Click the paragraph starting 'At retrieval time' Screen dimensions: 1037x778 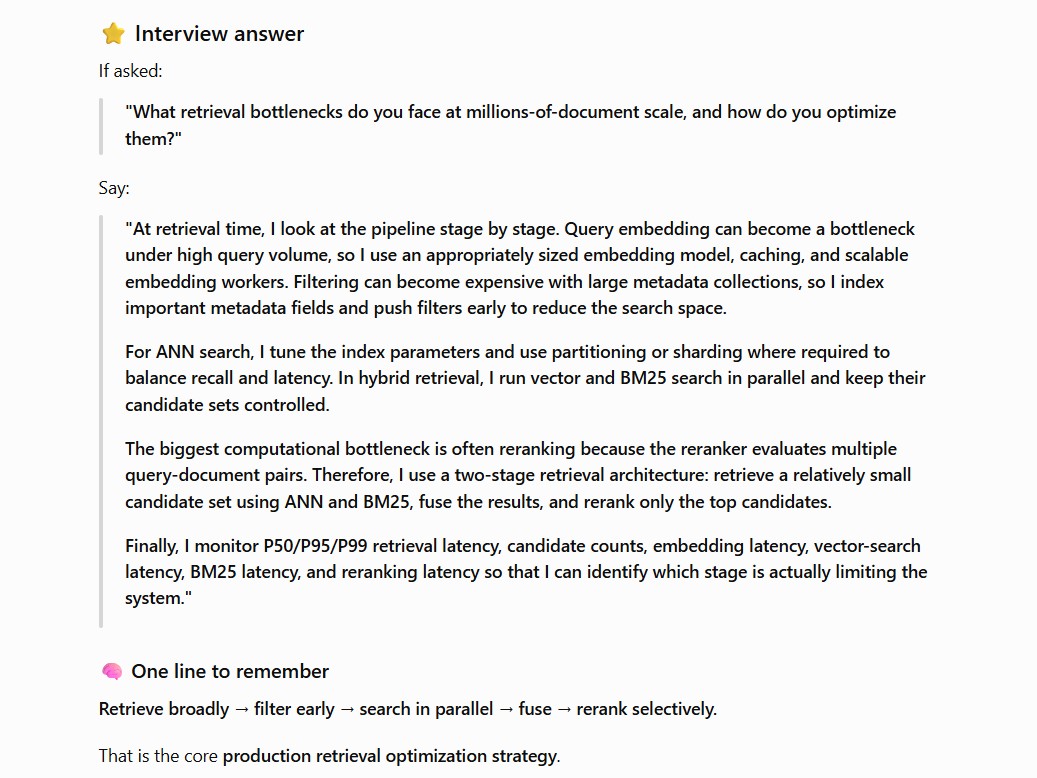(521, 269)
